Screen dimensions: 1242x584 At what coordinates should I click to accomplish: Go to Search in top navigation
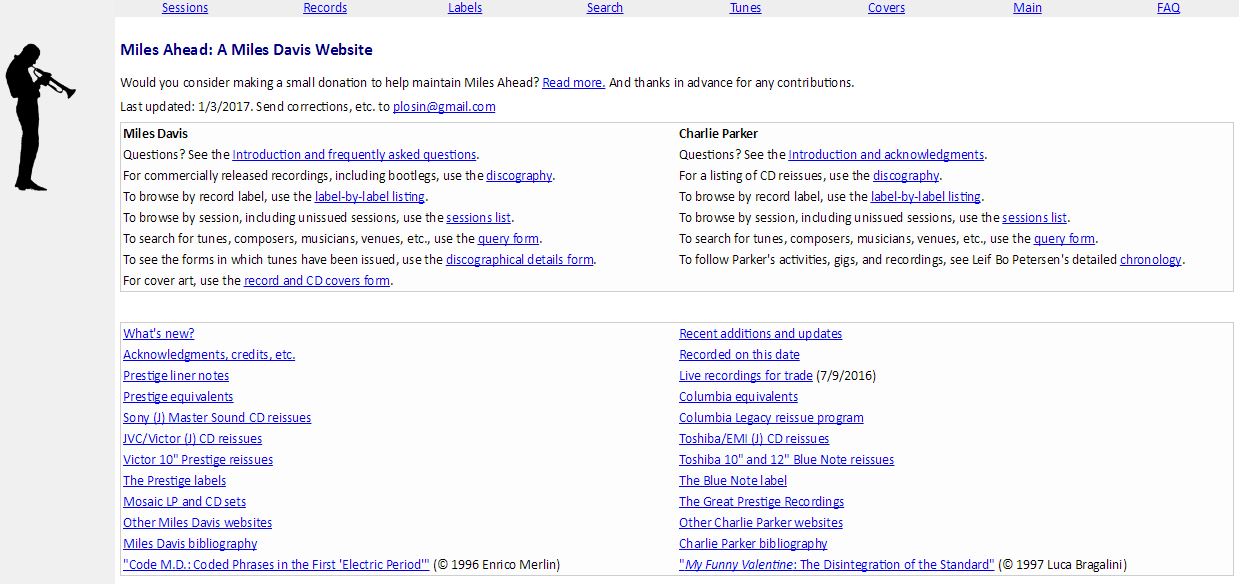(605, 8)
